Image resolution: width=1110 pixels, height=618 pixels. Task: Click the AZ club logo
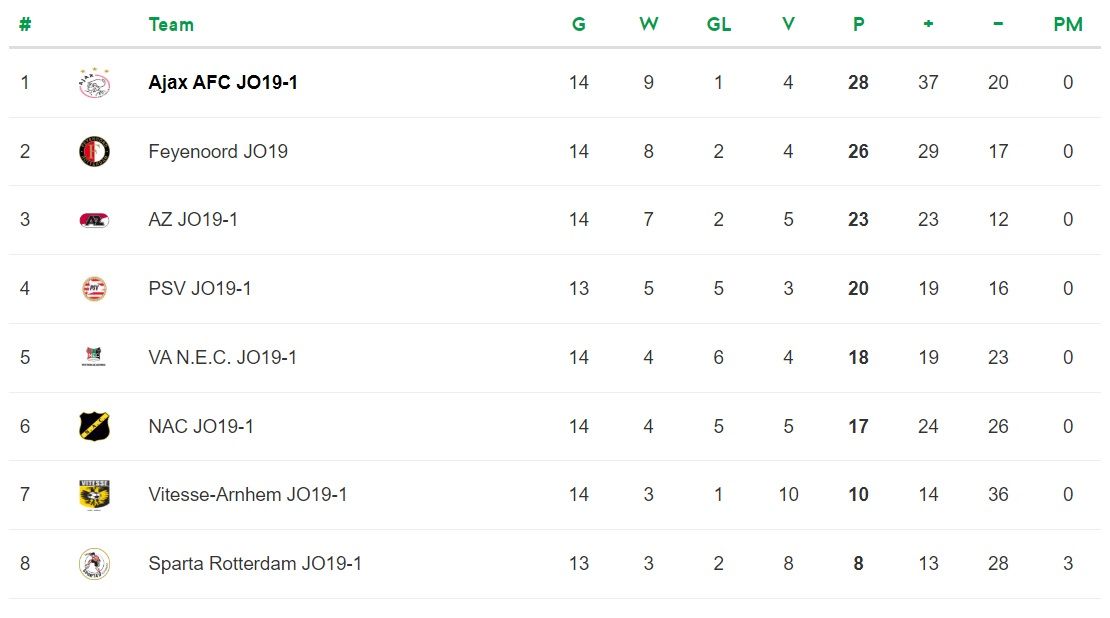tap(94, 220)
